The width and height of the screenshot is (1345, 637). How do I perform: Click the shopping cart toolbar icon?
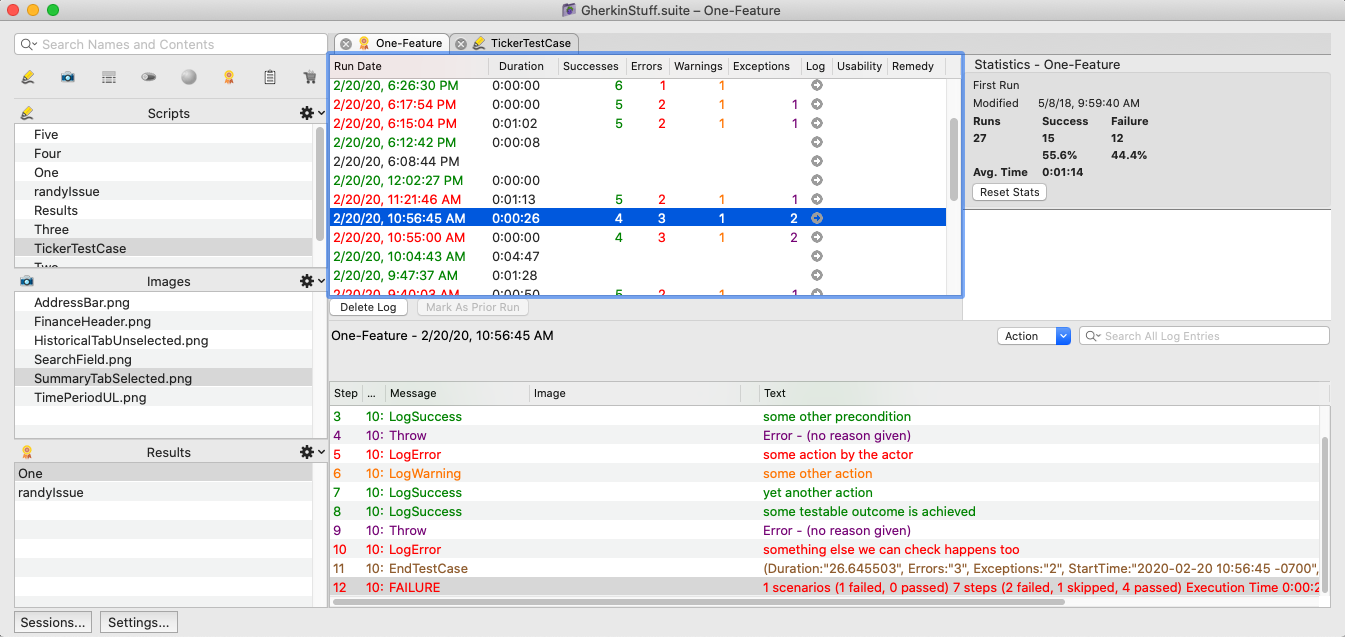coord(310,77)
